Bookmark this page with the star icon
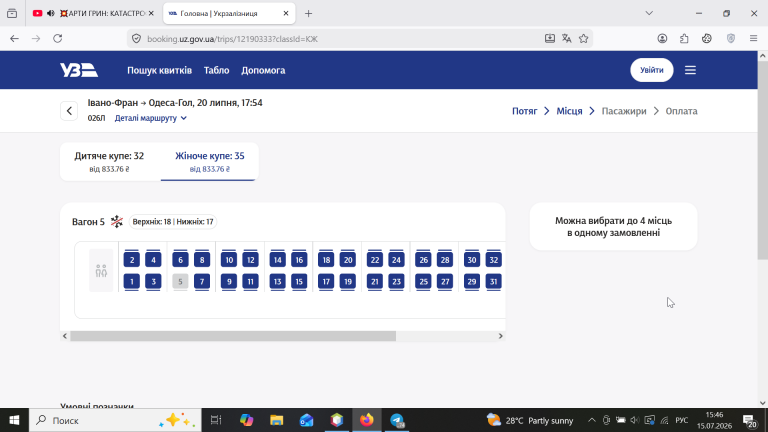 (583, 39)
